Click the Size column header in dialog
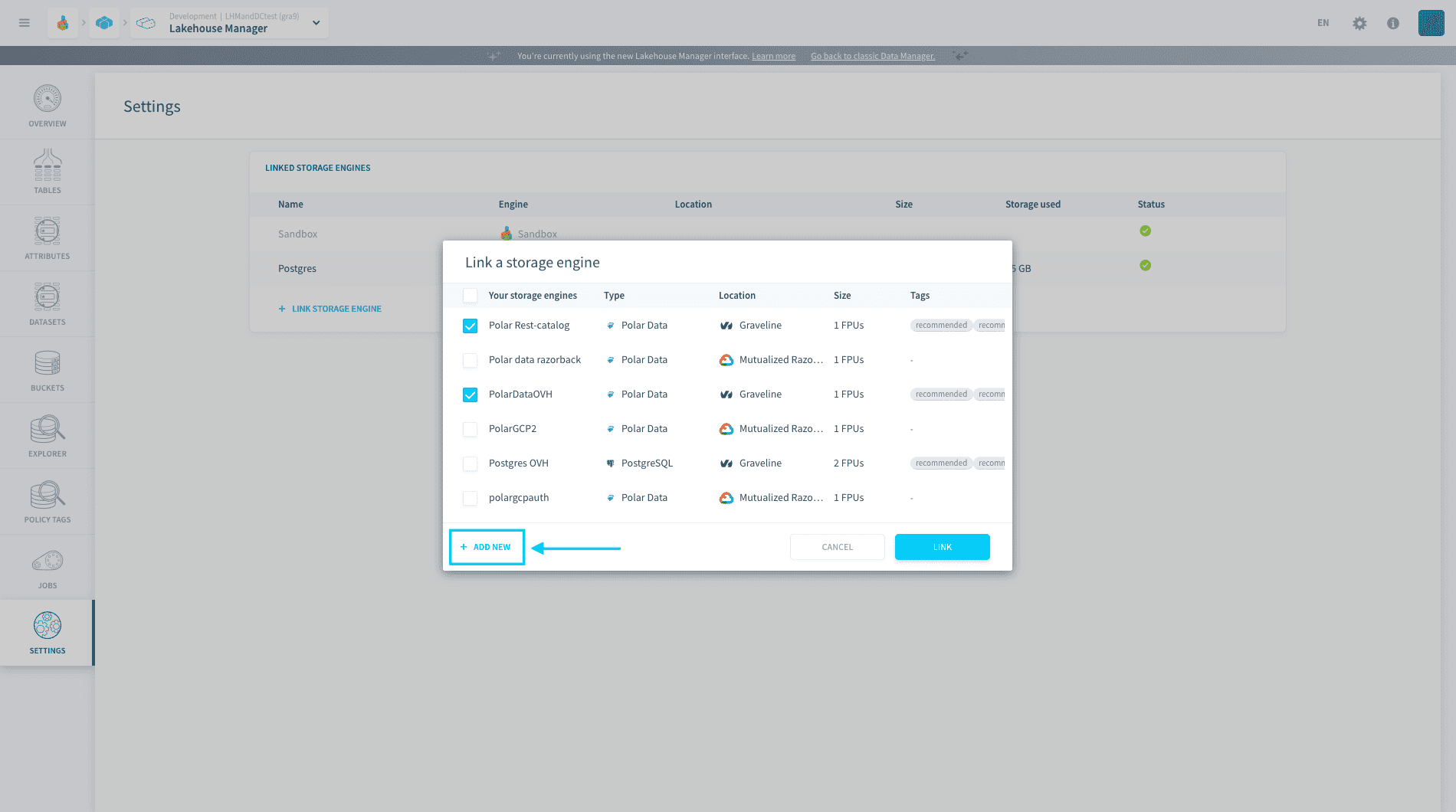Image resolution: width=1456 pixels, height=812 pixels. (842, 296)
